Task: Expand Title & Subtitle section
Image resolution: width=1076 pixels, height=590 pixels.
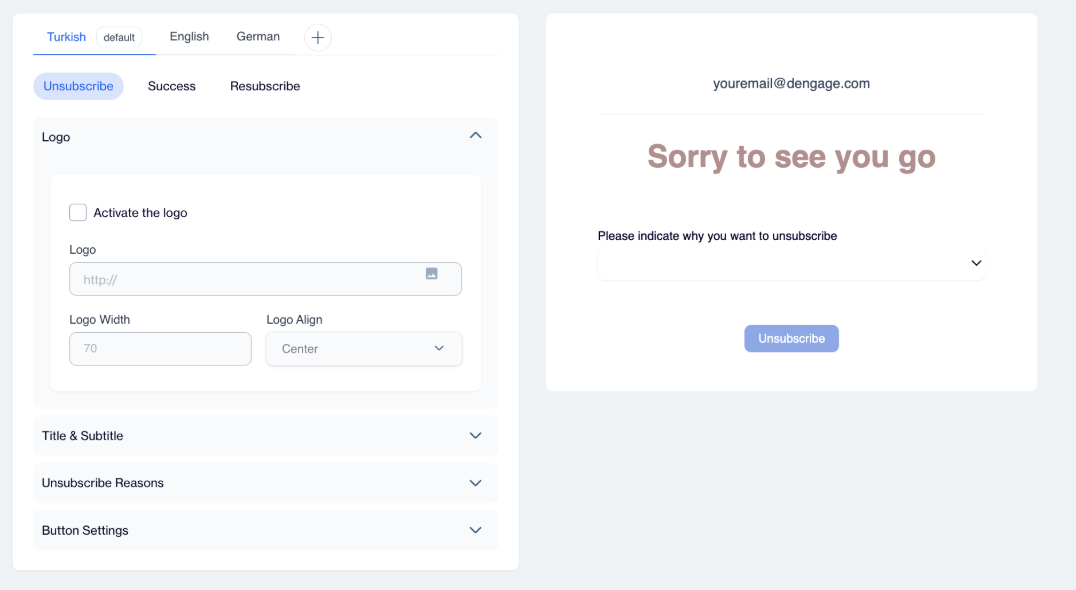Action: (x=266, y=436)
